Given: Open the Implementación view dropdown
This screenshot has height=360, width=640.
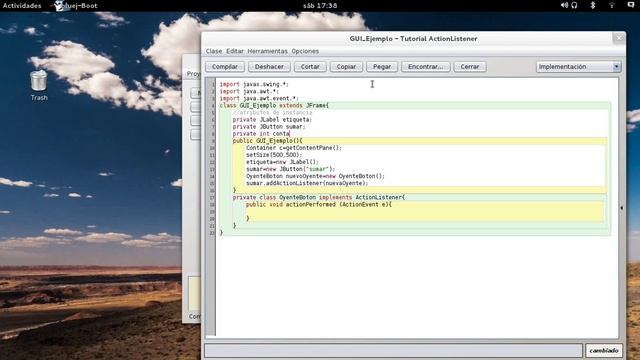Looking at the screenshot, I should [x=578, y=67].
